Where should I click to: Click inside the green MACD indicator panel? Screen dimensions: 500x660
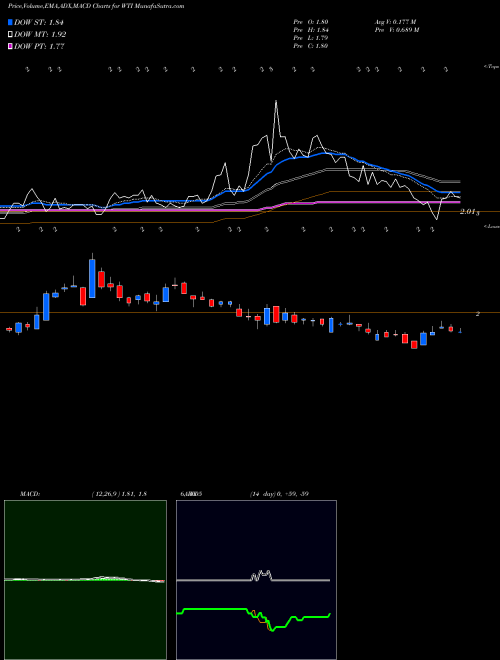[85, 580]
